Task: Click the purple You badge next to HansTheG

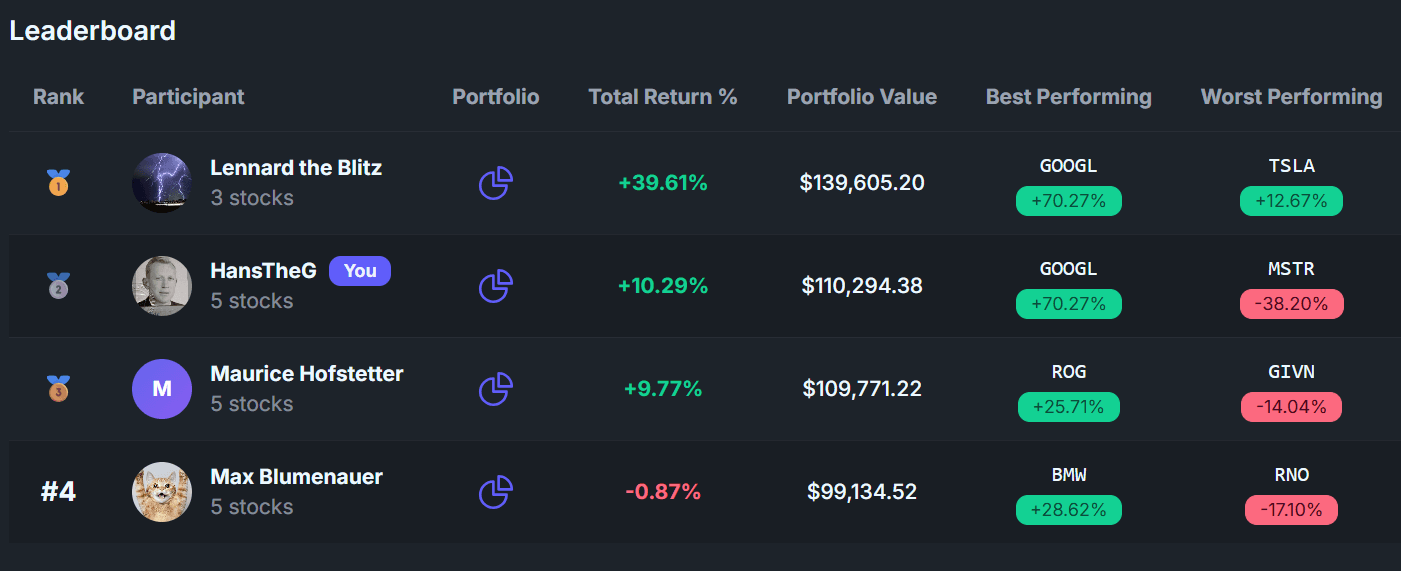Action: coord(360,271)
